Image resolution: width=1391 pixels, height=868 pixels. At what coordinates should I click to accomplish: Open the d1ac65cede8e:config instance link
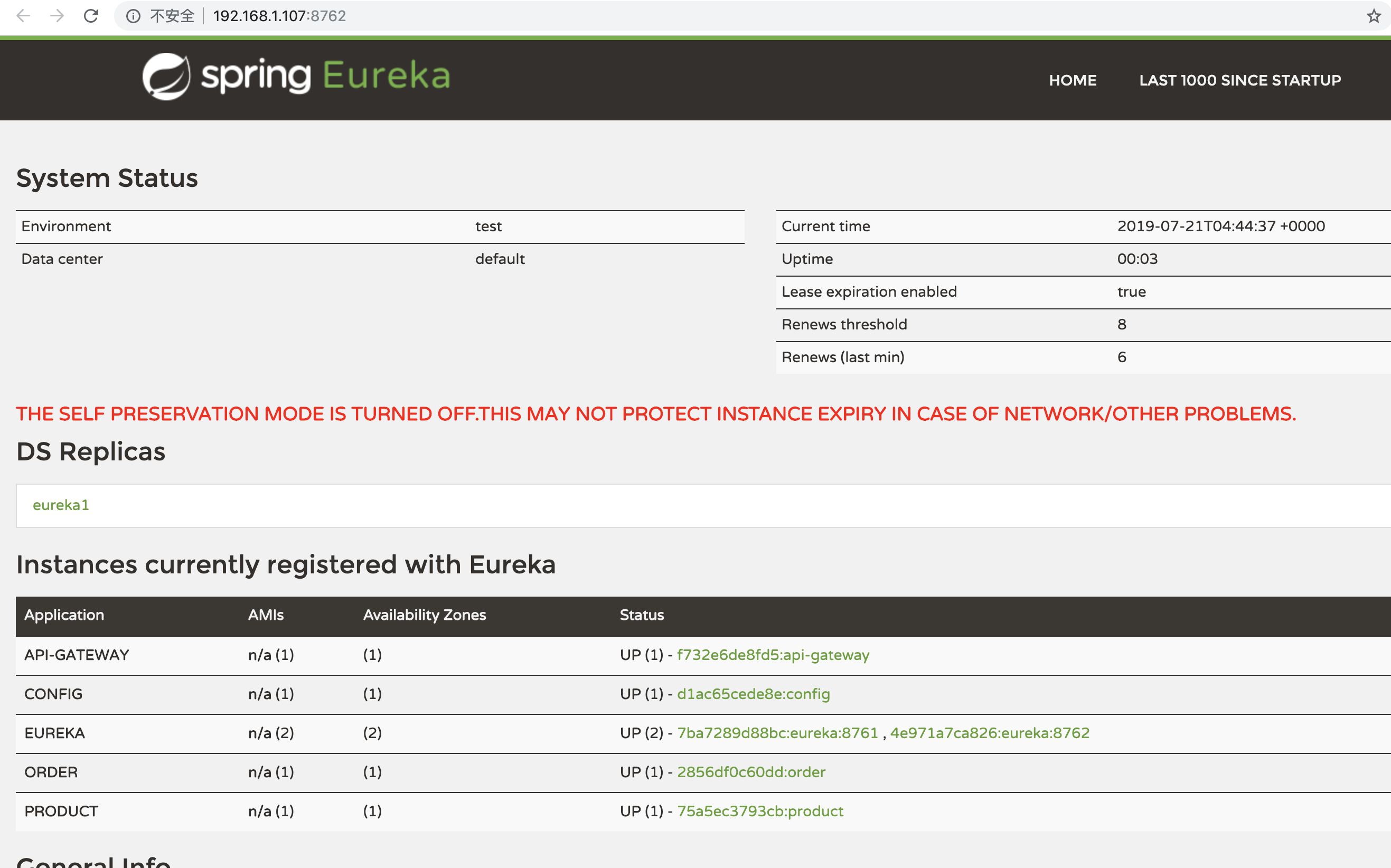coord(753,694)
